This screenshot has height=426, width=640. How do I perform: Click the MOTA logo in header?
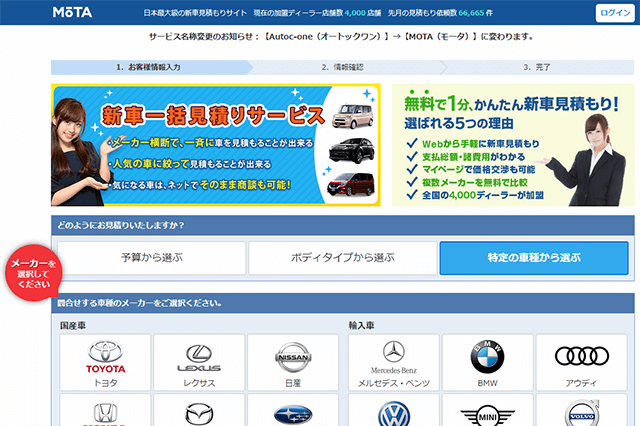tap(72, 12)
